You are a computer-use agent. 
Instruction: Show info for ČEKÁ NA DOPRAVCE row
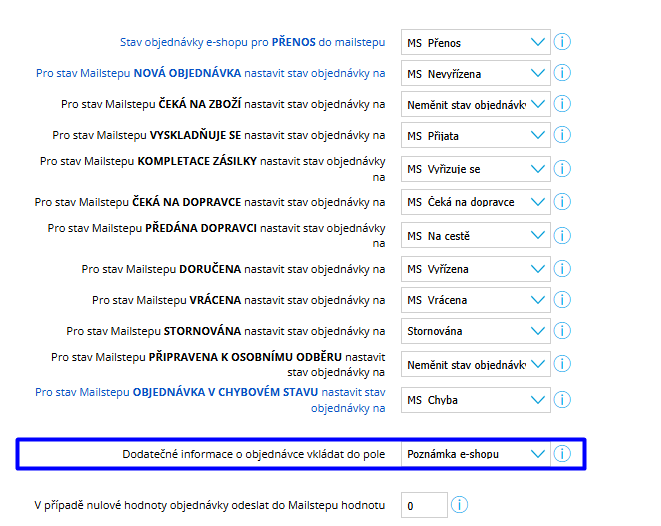pyautogui.click(x=562, y=202)
